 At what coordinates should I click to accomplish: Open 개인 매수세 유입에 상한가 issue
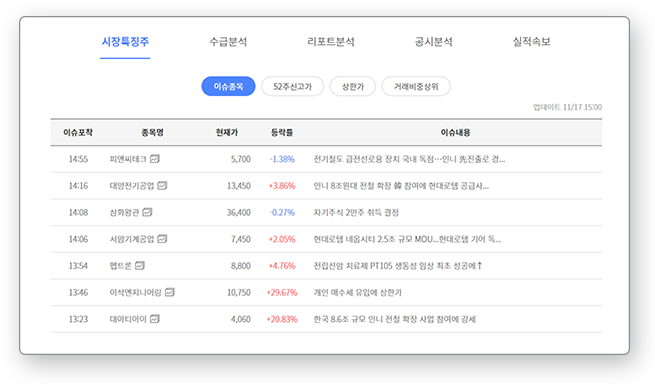click(x=358, y=293)
